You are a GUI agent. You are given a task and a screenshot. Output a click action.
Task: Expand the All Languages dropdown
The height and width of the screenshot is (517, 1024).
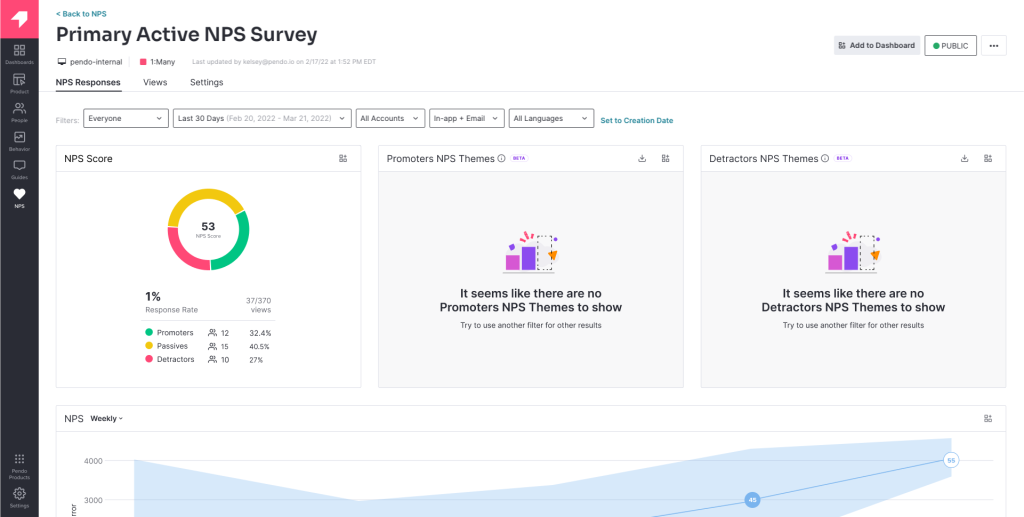click(x=551, y=118)
